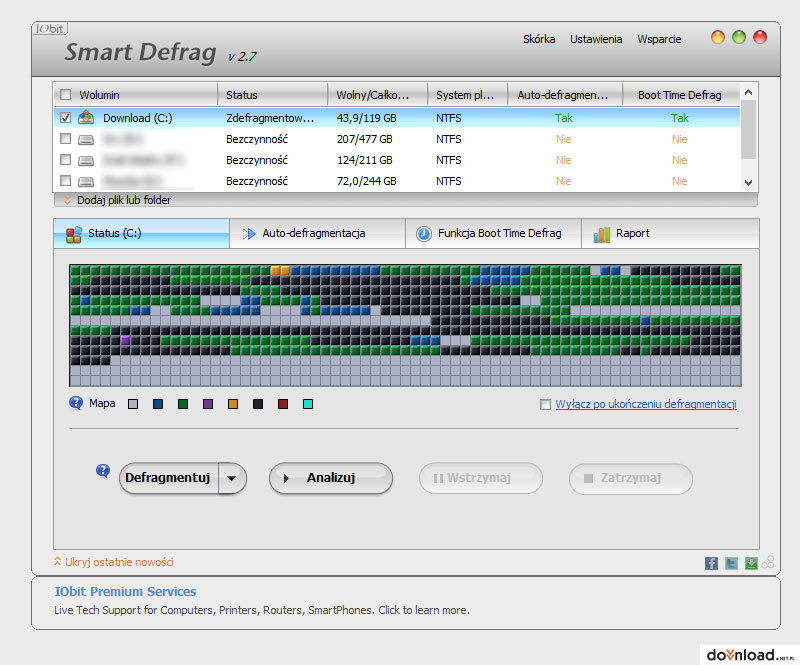Collapse news via Ukryj ostatnie nowości
Viewport: 800px width, 665px height.
coord(114,562)
